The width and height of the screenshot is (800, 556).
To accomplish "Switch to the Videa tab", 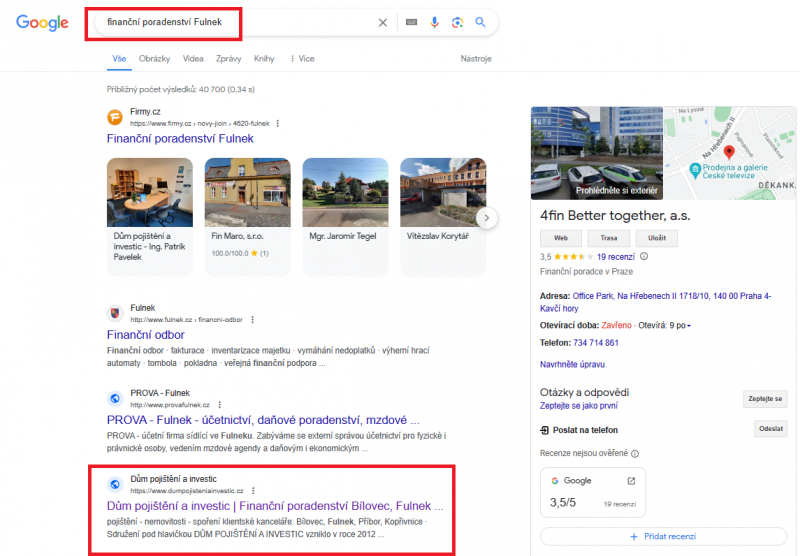I will [193, 59].
